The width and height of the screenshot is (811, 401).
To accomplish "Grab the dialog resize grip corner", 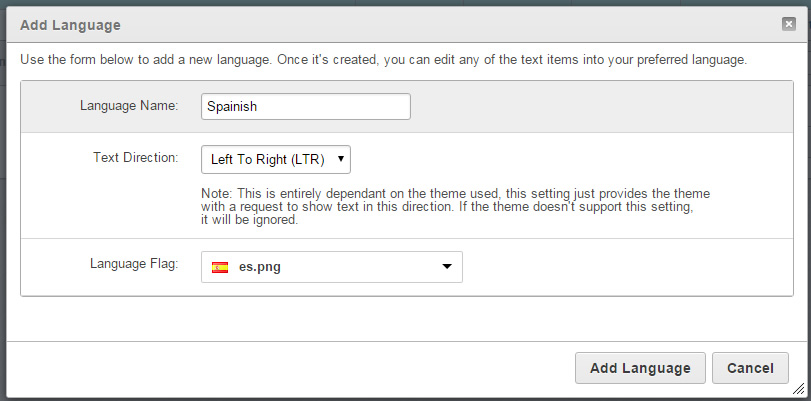I will coord(799,390).
